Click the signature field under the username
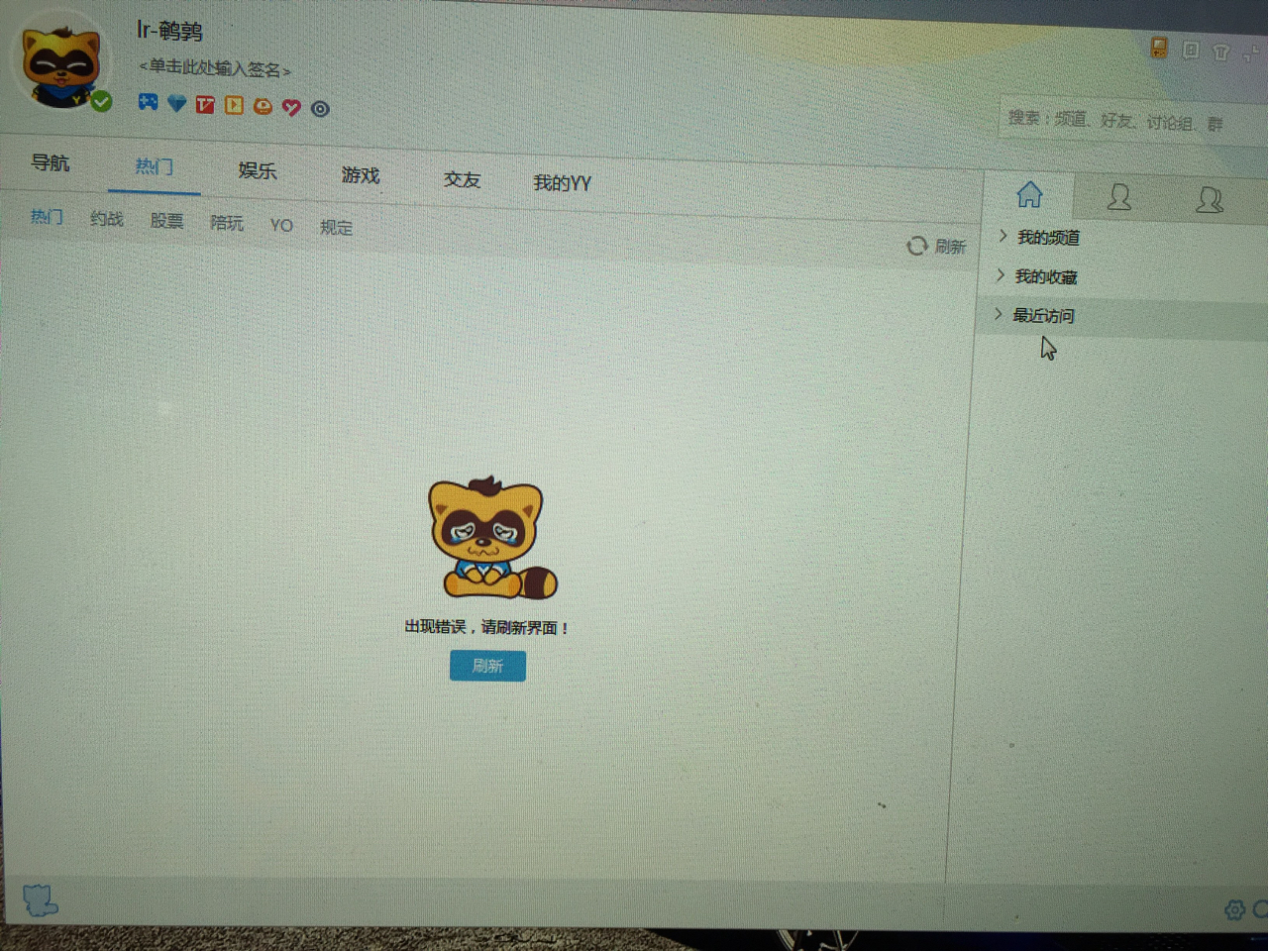Screen dimensions: 1269x952 coord(215,69)
